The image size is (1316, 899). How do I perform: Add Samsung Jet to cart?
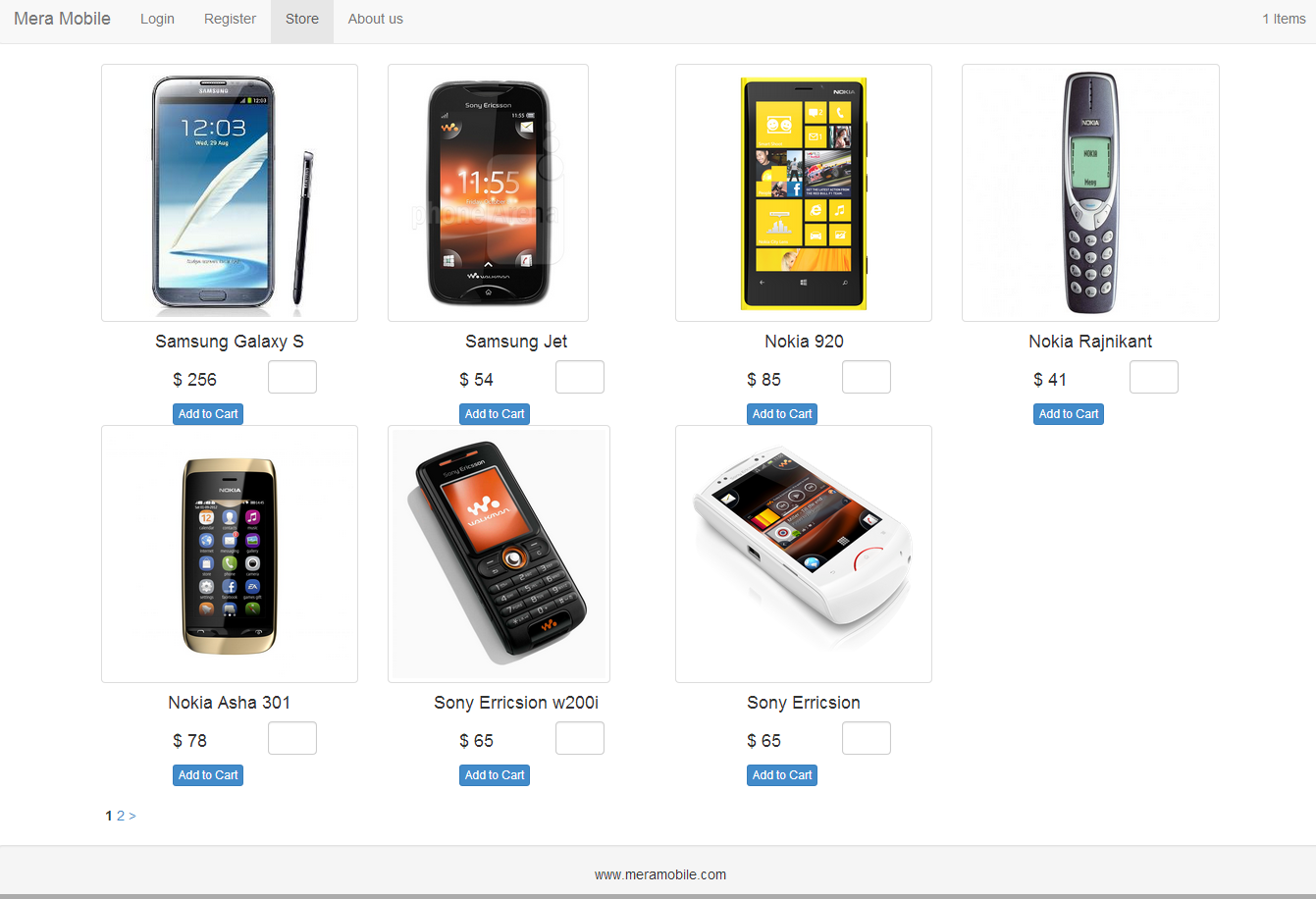click(x=495, y=414)
